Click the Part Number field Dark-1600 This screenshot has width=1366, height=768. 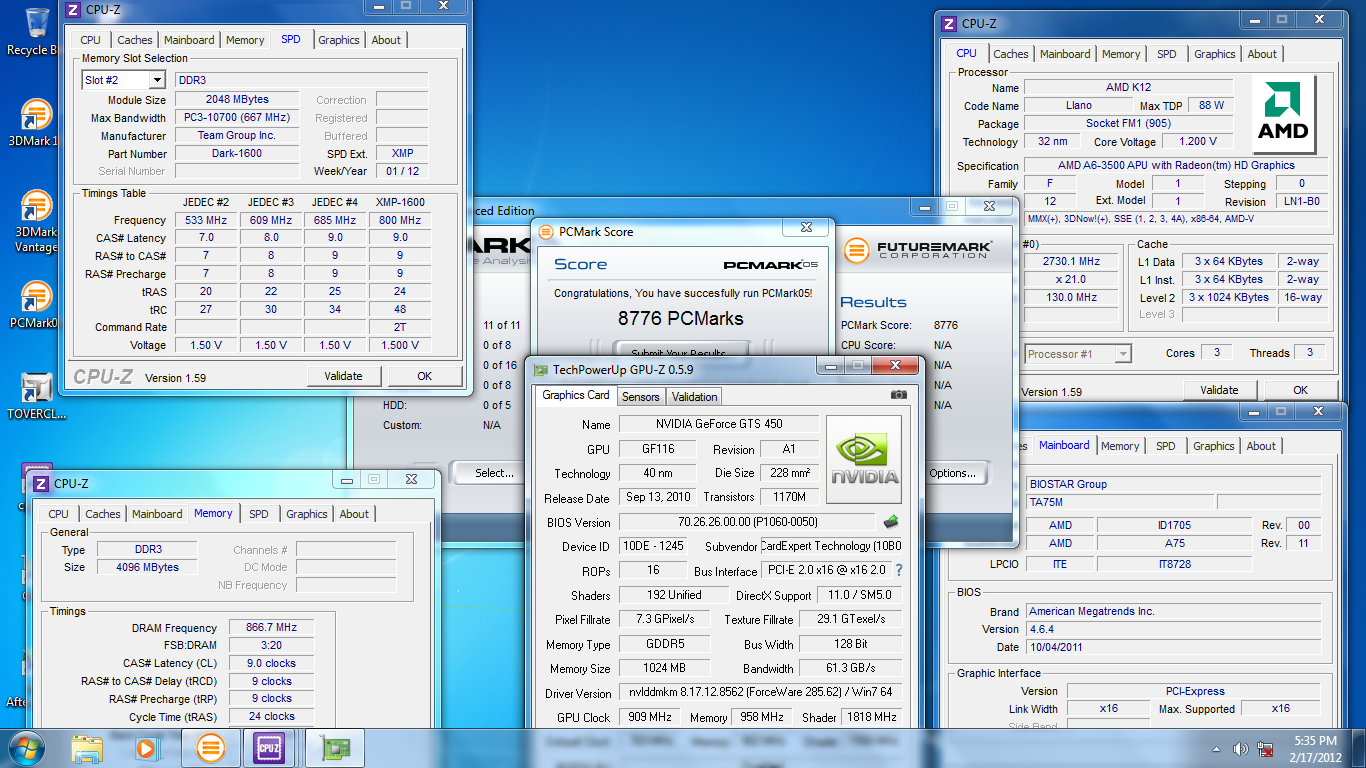237,154
